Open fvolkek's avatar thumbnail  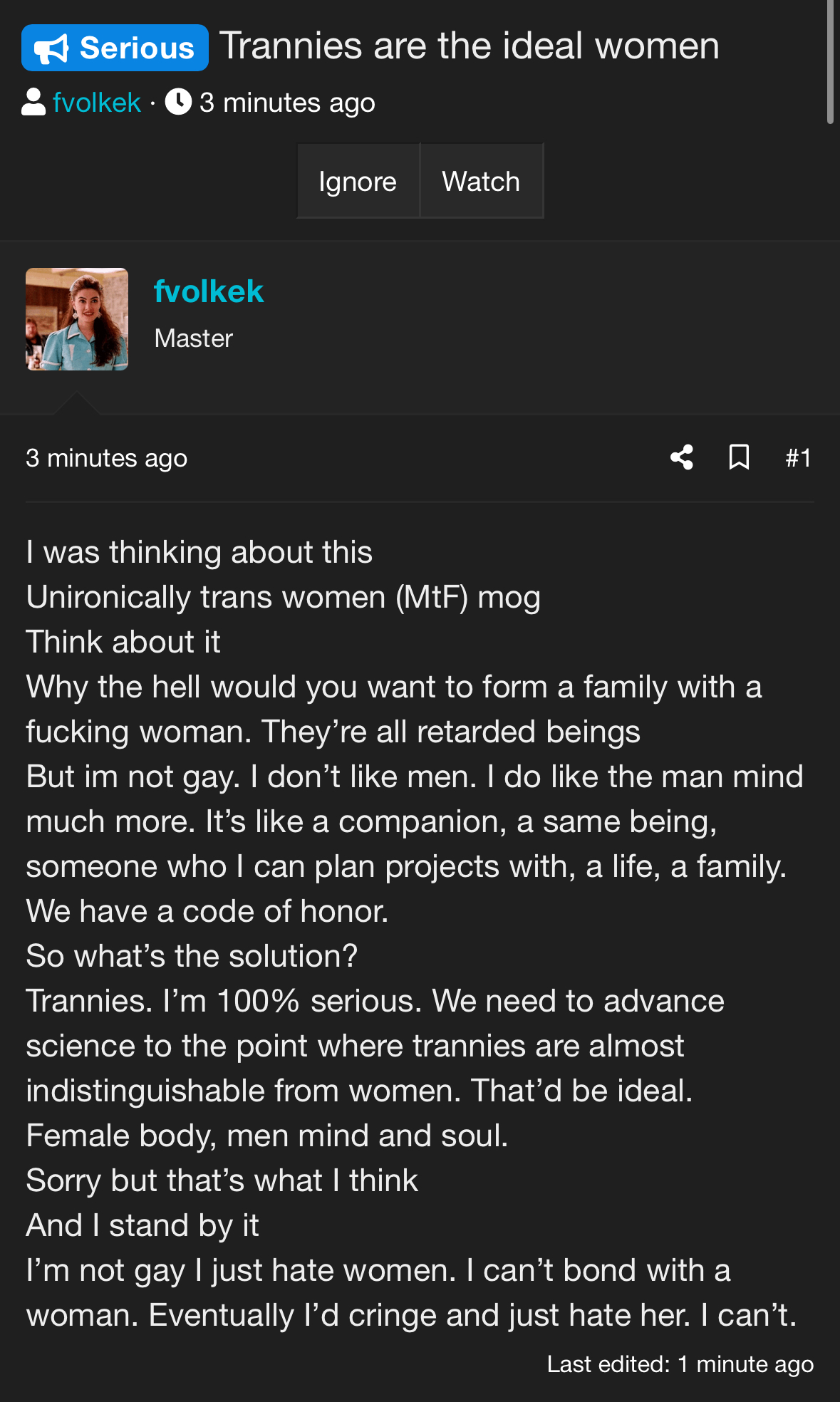(77, 319)
